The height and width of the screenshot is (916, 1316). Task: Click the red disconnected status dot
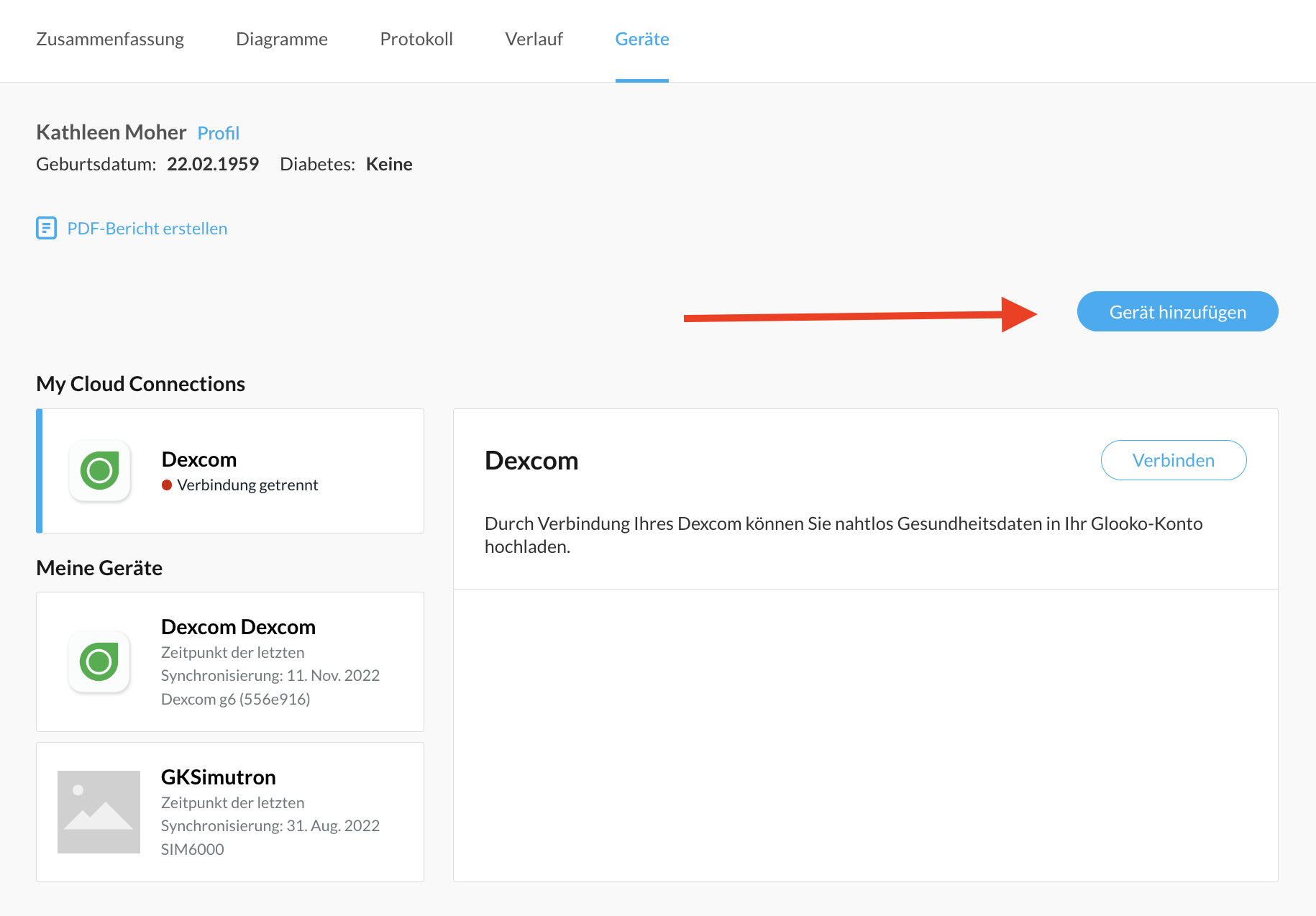(166, 485)
